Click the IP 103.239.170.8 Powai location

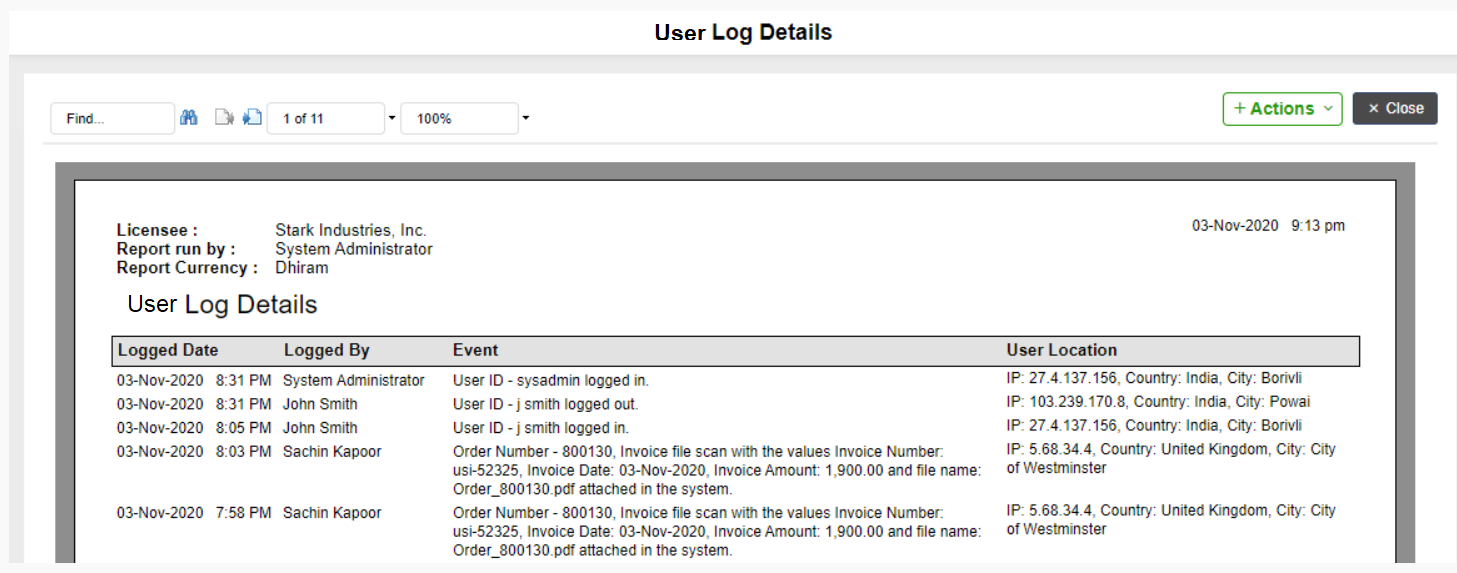coord(1158,402)
